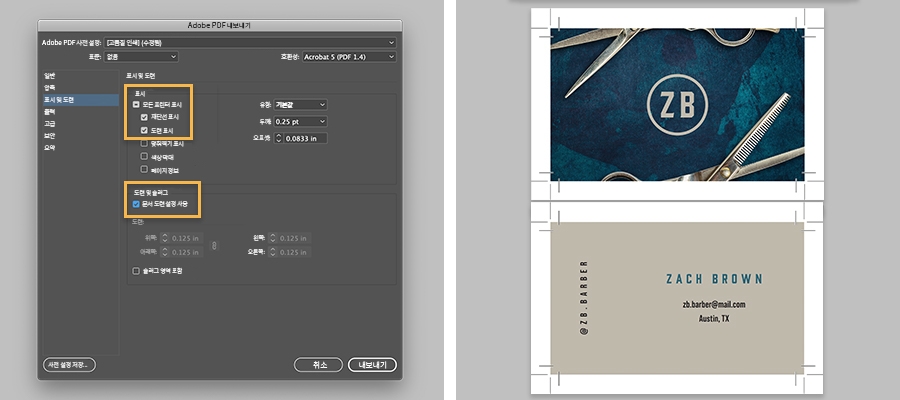The height and width of the screenshot is (400, 900).
Task: Click the 오른쪽 0.125 in bleed field
Action: (x=294, y=252)
